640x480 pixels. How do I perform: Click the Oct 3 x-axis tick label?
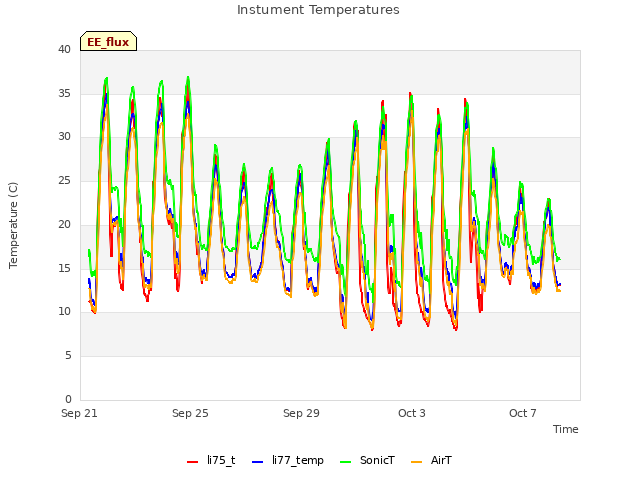tap(412, 413)
